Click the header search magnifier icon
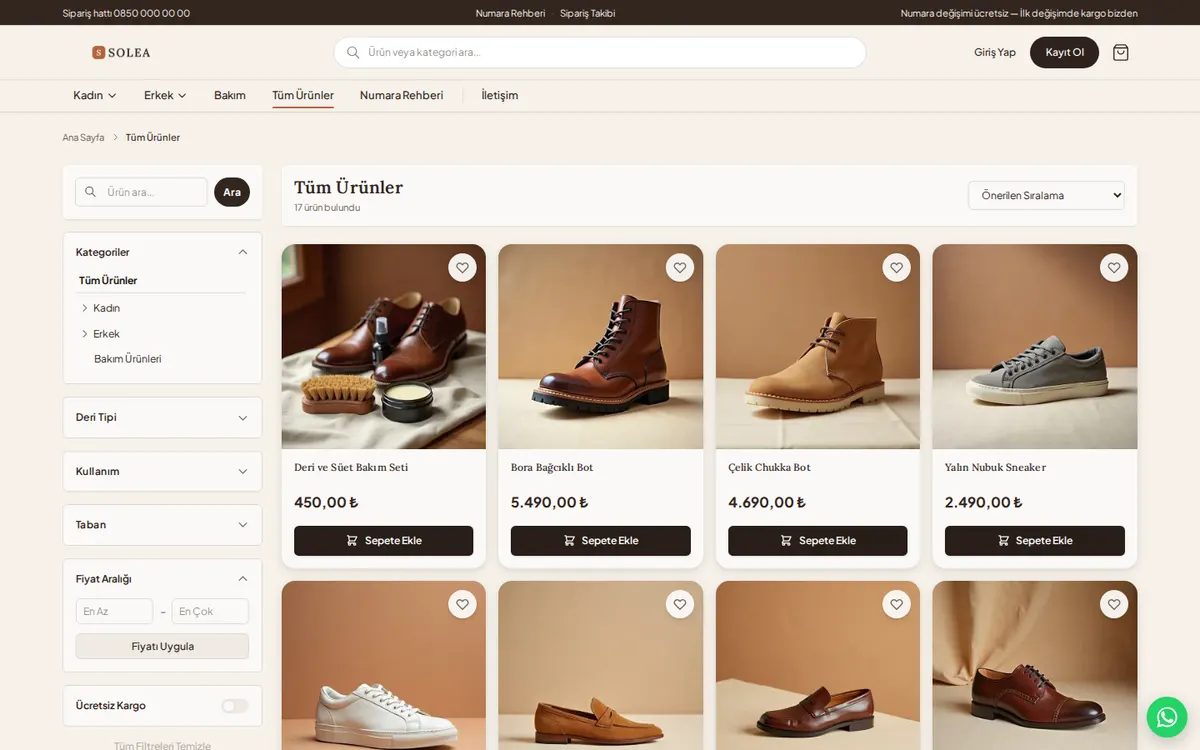1200x750 pixels. point(353,52)
